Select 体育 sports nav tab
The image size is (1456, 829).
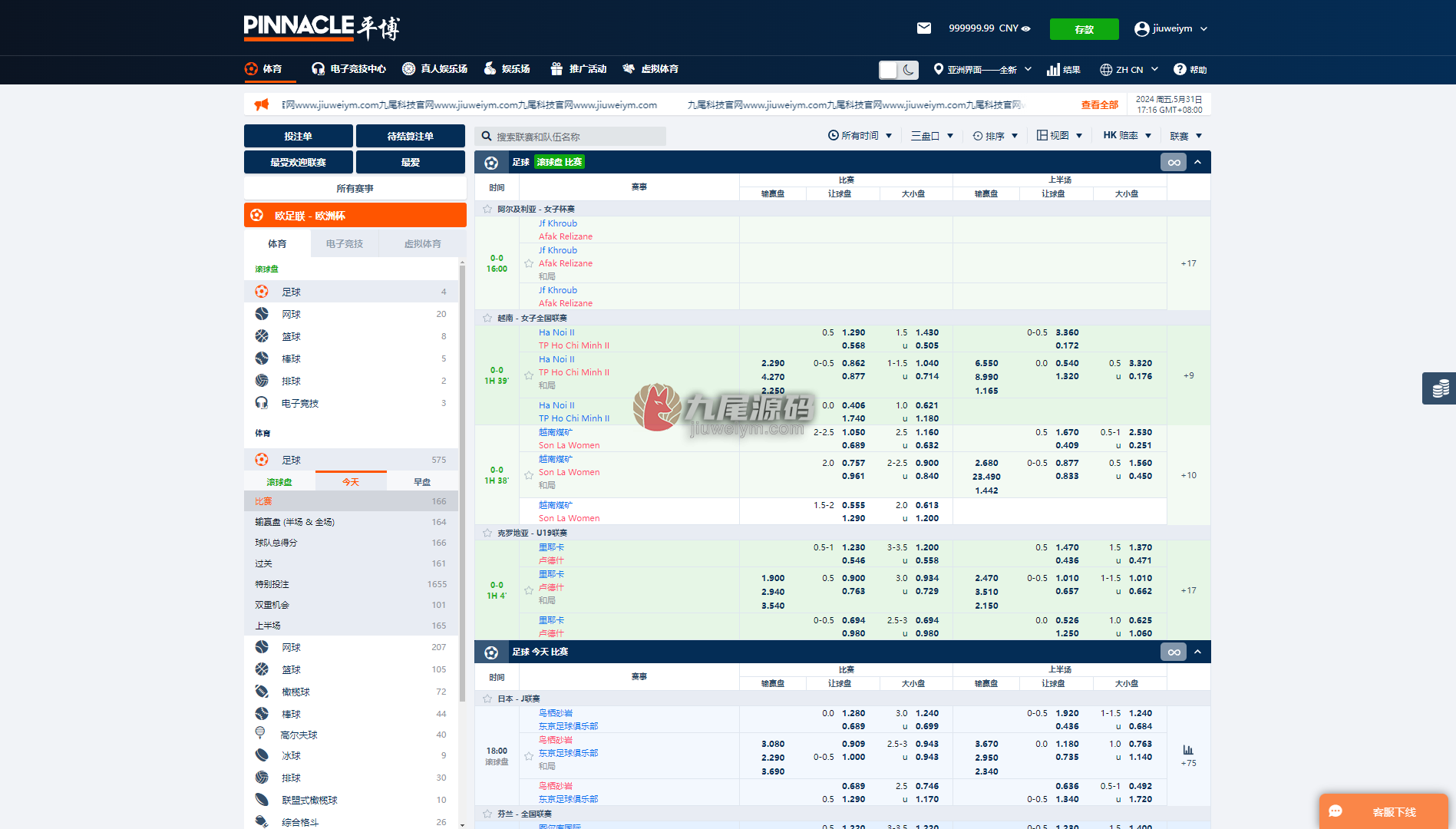click(263, 69)
